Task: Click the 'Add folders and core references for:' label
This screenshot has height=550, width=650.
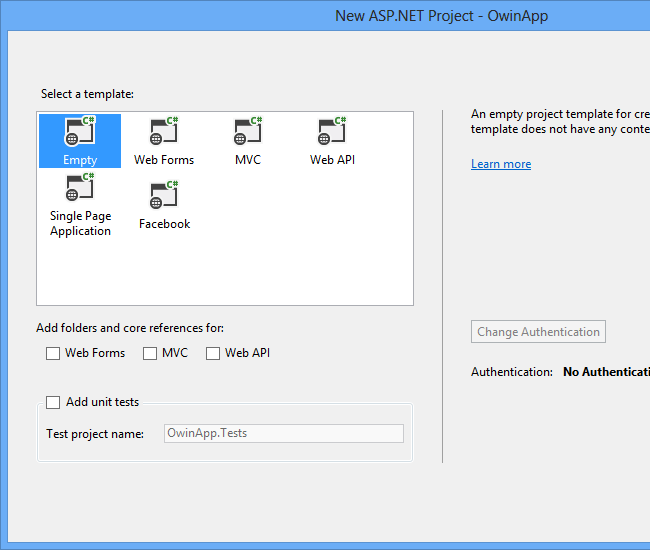Action: (130, 328)
